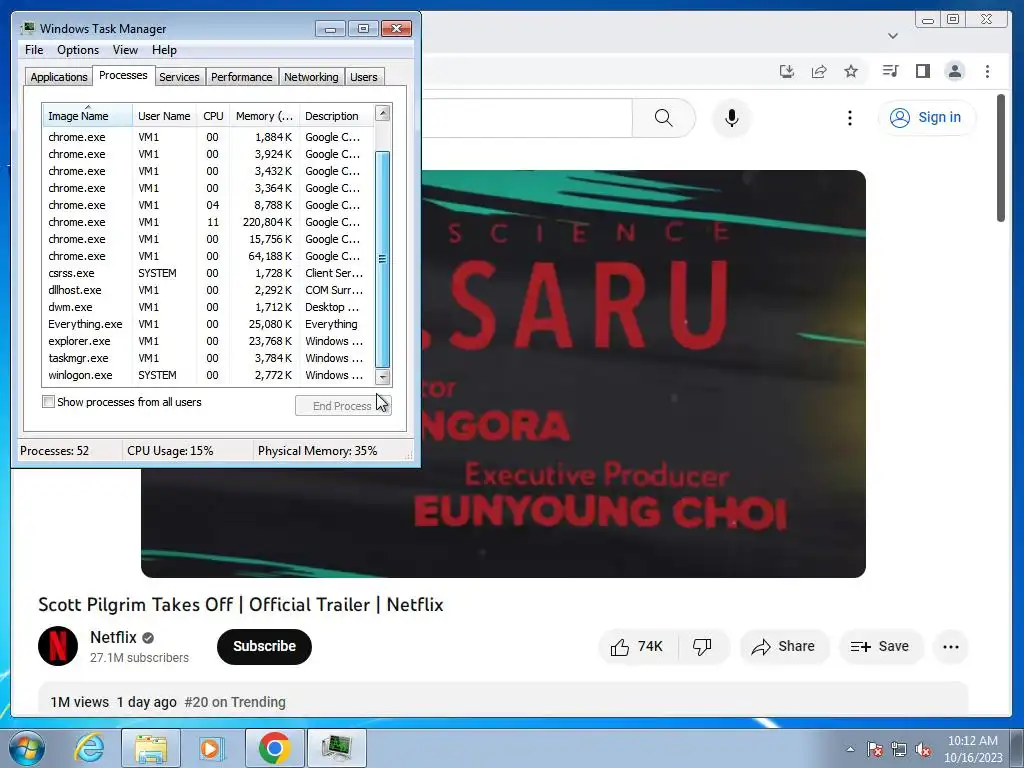Click the YouTube page vertical scrollbar
Screen dimensions: 1024x768
(1000, 158)
